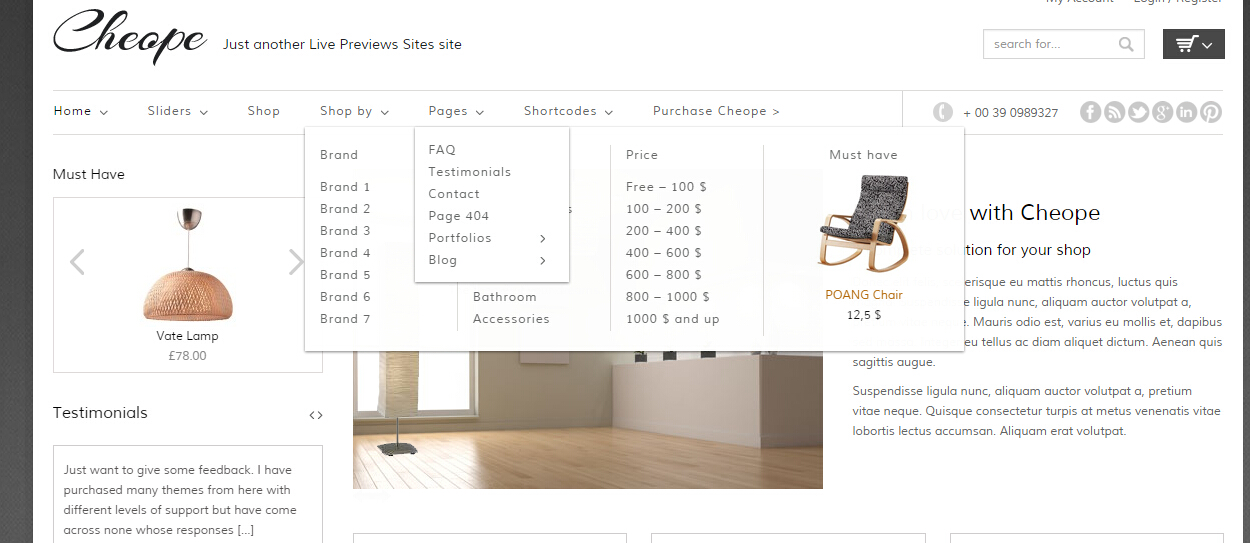The height and width of the screenshot is (543, 1250).
Task: Open the RSS feed icon
Action: pos(1114,112)
